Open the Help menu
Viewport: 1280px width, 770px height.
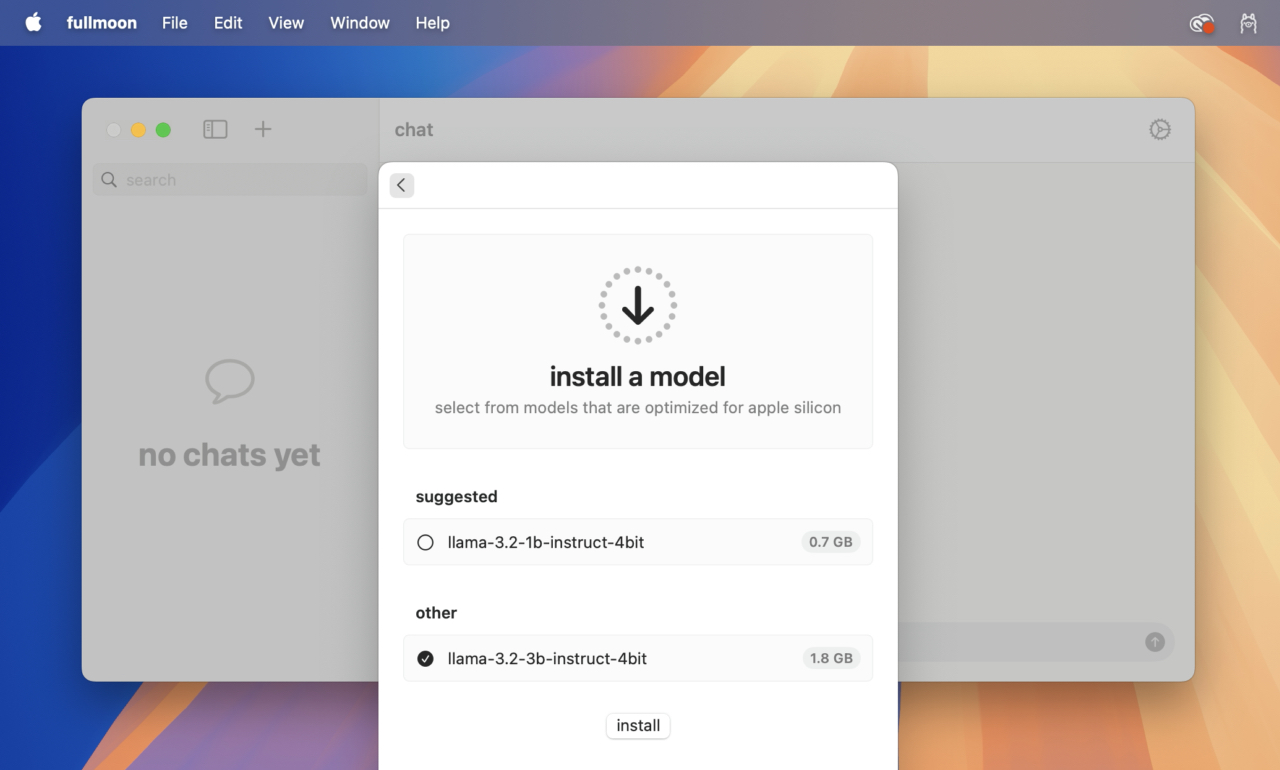click(432, 22)
